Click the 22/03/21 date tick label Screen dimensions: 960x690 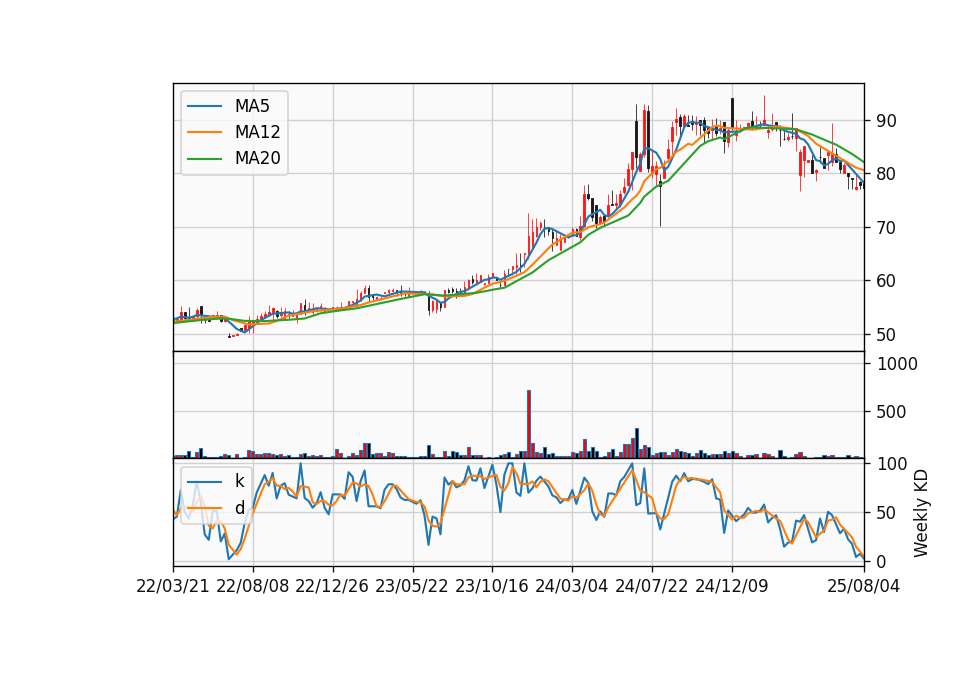[x=173, y=586]
